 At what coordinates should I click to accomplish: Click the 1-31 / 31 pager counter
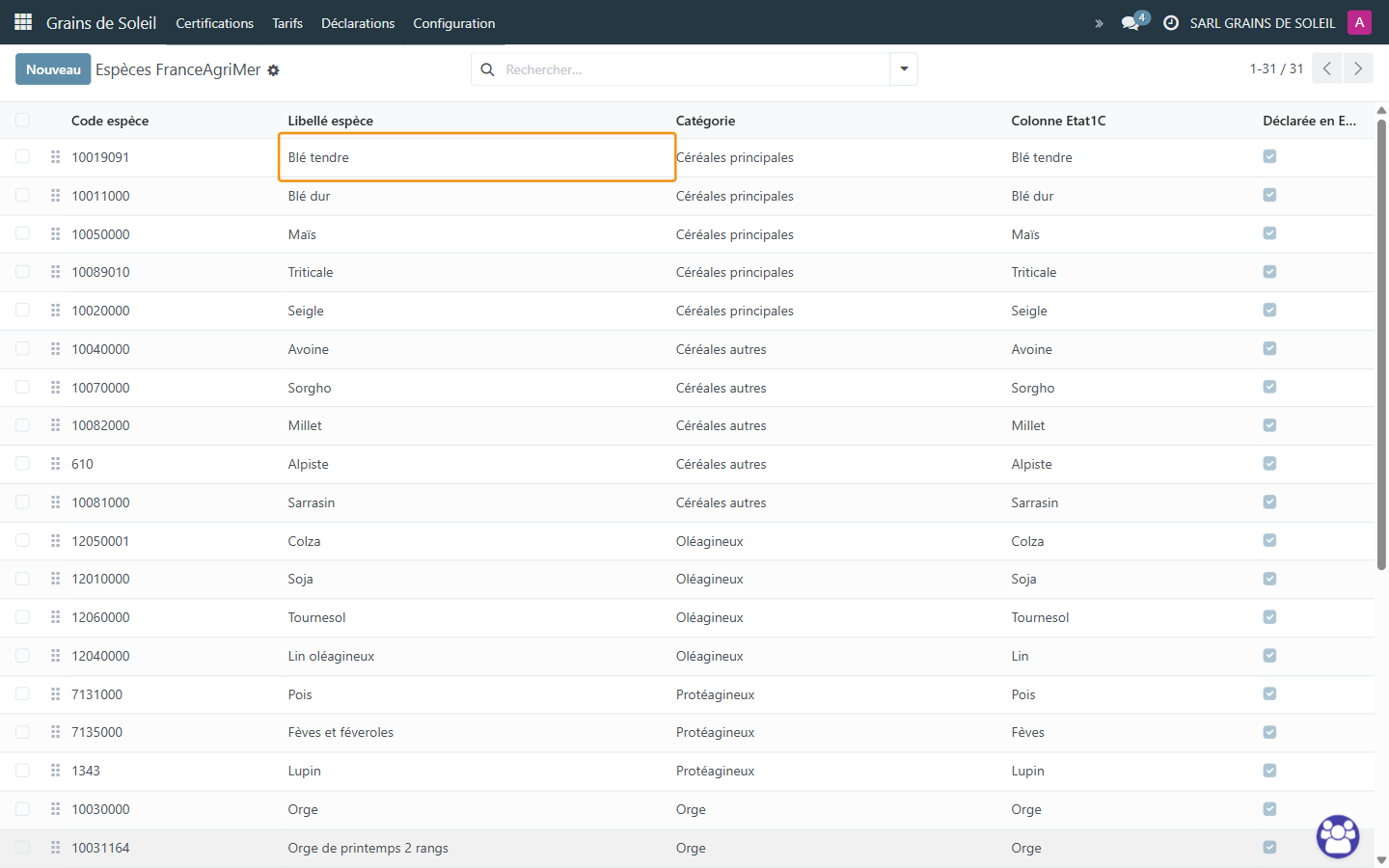[x=1276, y=68]
